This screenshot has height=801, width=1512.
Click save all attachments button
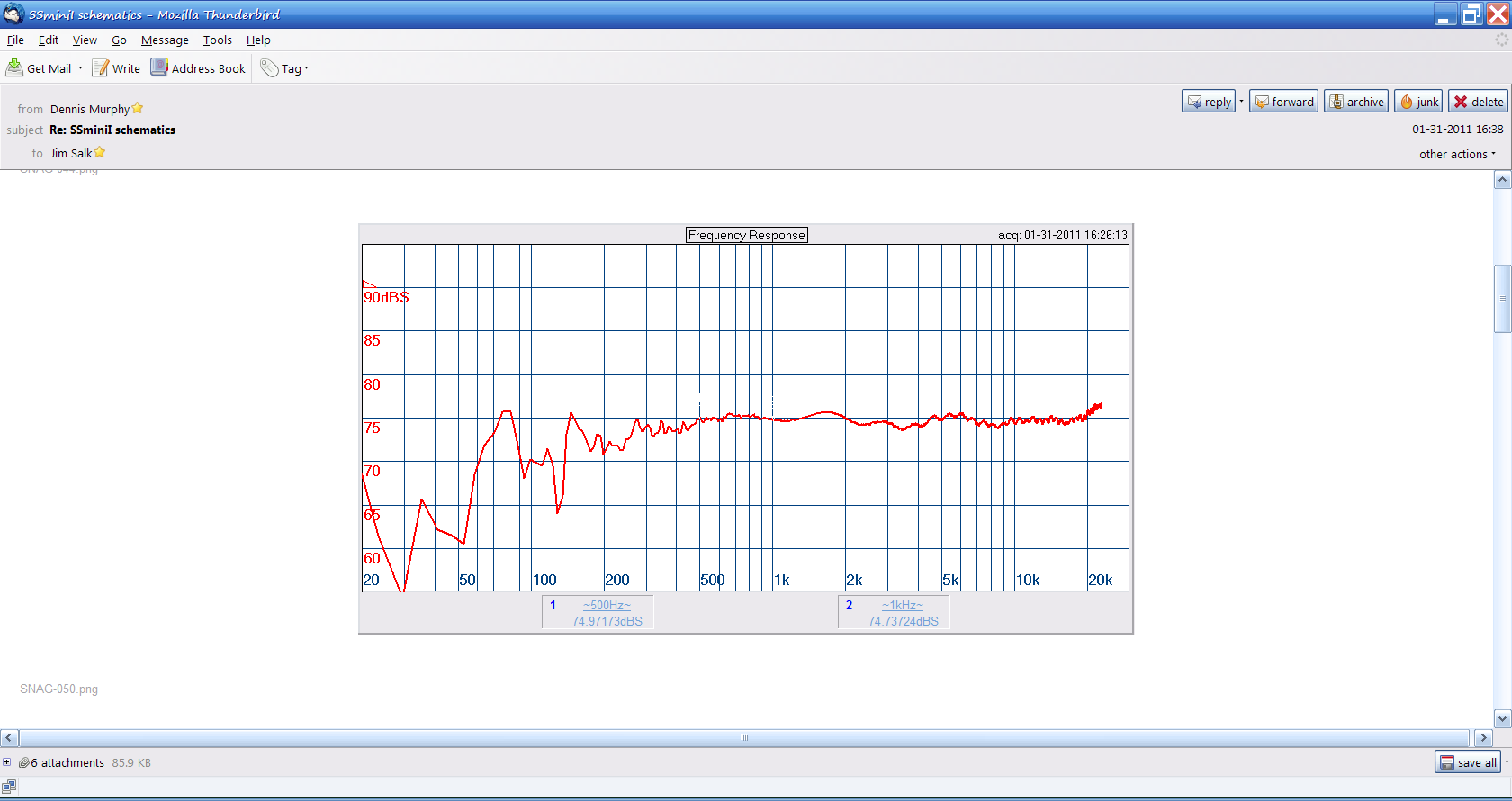[1467, 762]
